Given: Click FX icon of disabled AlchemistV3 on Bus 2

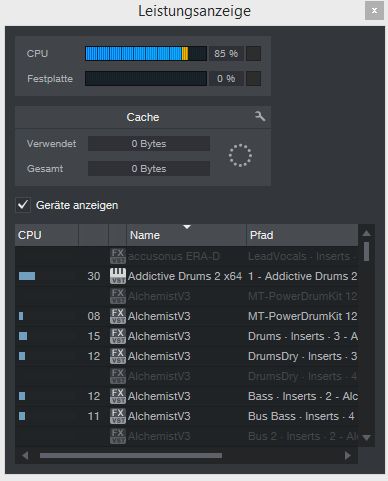Looking at the screenshot, I should pos(118,436).
